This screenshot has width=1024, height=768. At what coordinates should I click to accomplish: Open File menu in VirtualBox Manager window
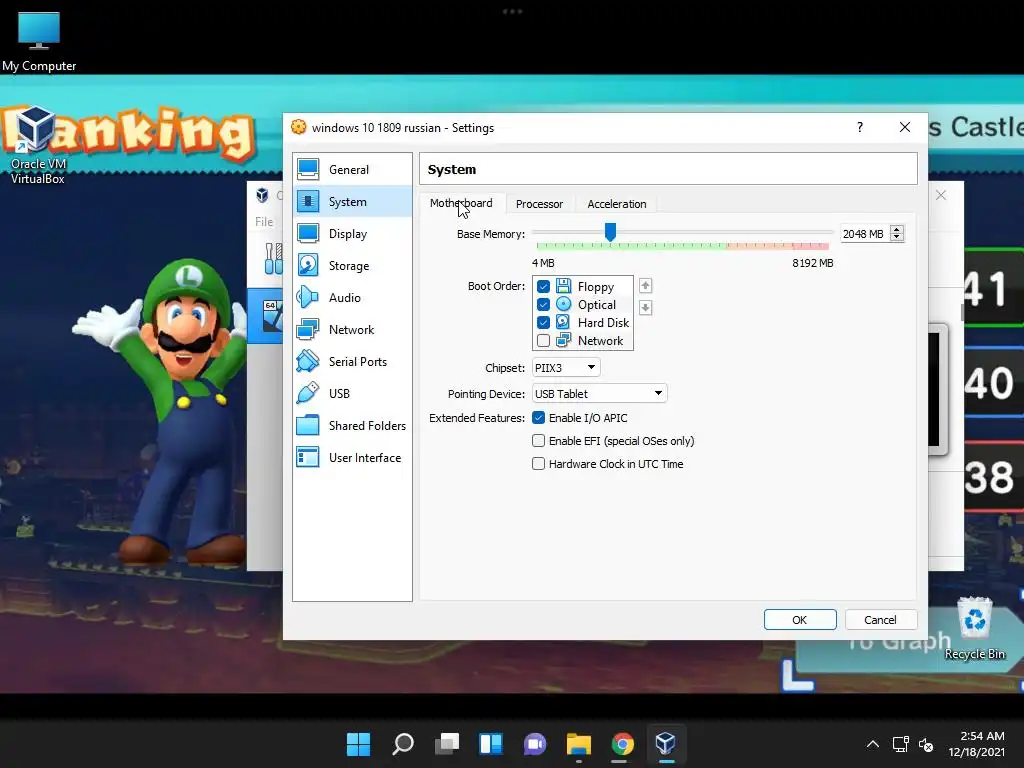264,221
